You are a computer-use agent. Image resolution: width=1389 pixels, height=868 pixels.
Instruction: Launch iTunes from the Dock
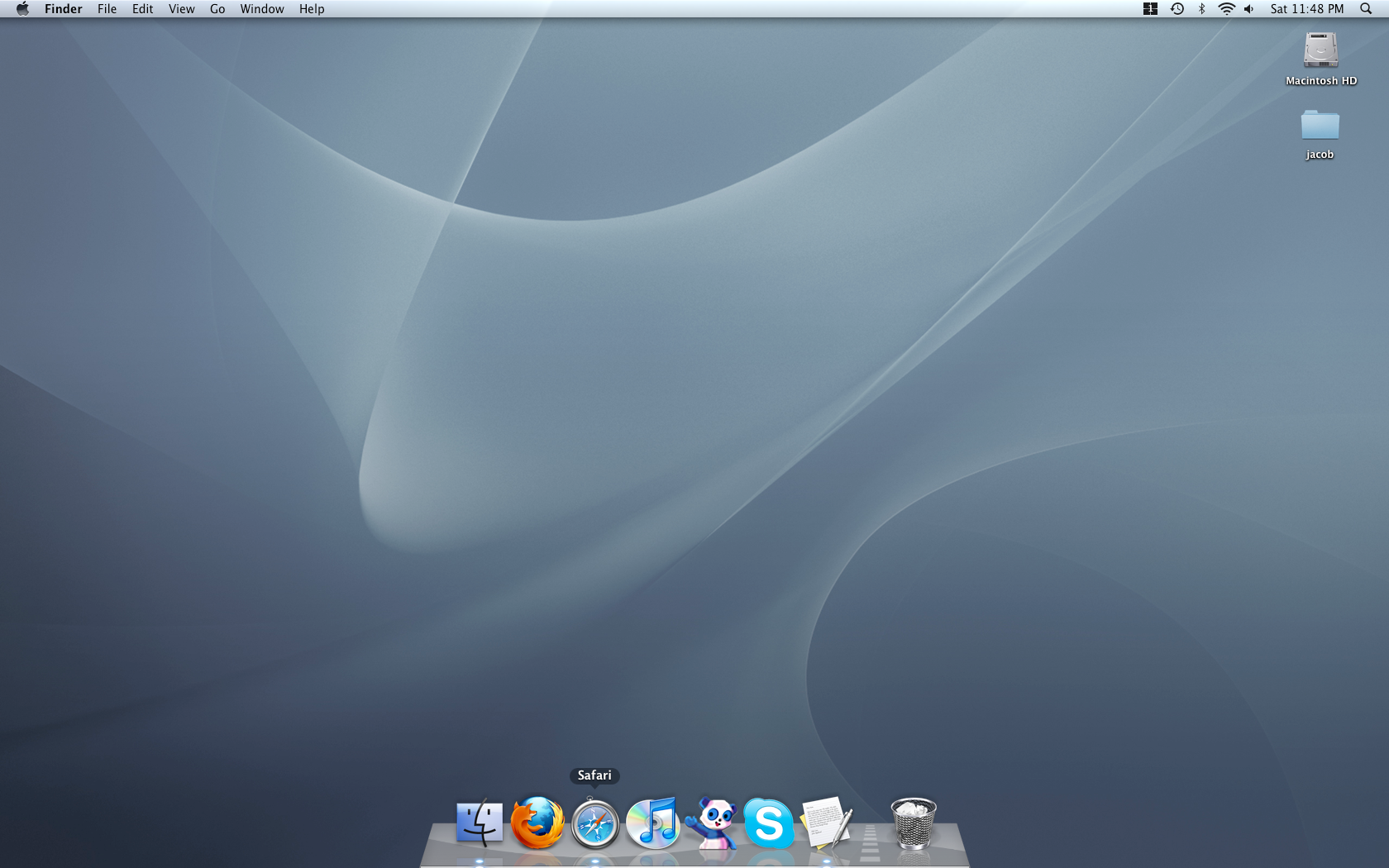point(653,823)
